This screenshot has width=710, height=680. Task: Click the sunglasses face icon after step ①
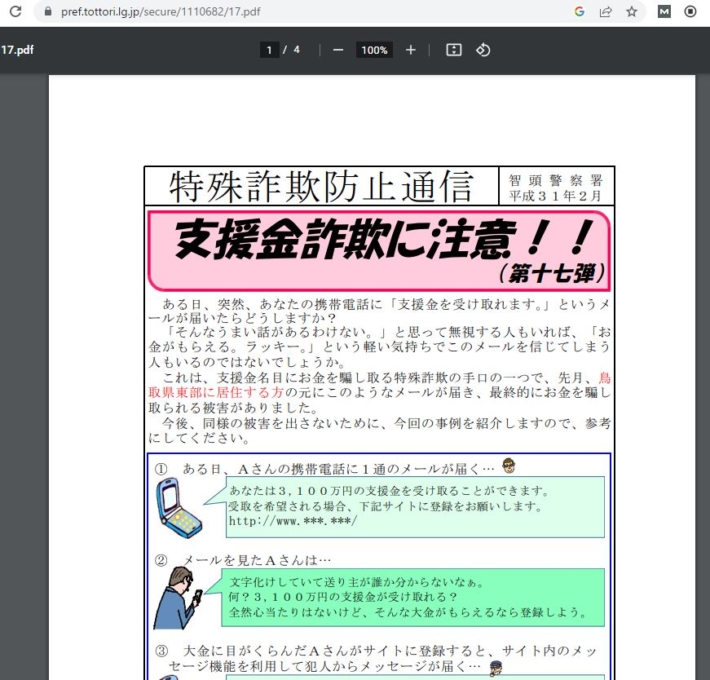point(509,466)
